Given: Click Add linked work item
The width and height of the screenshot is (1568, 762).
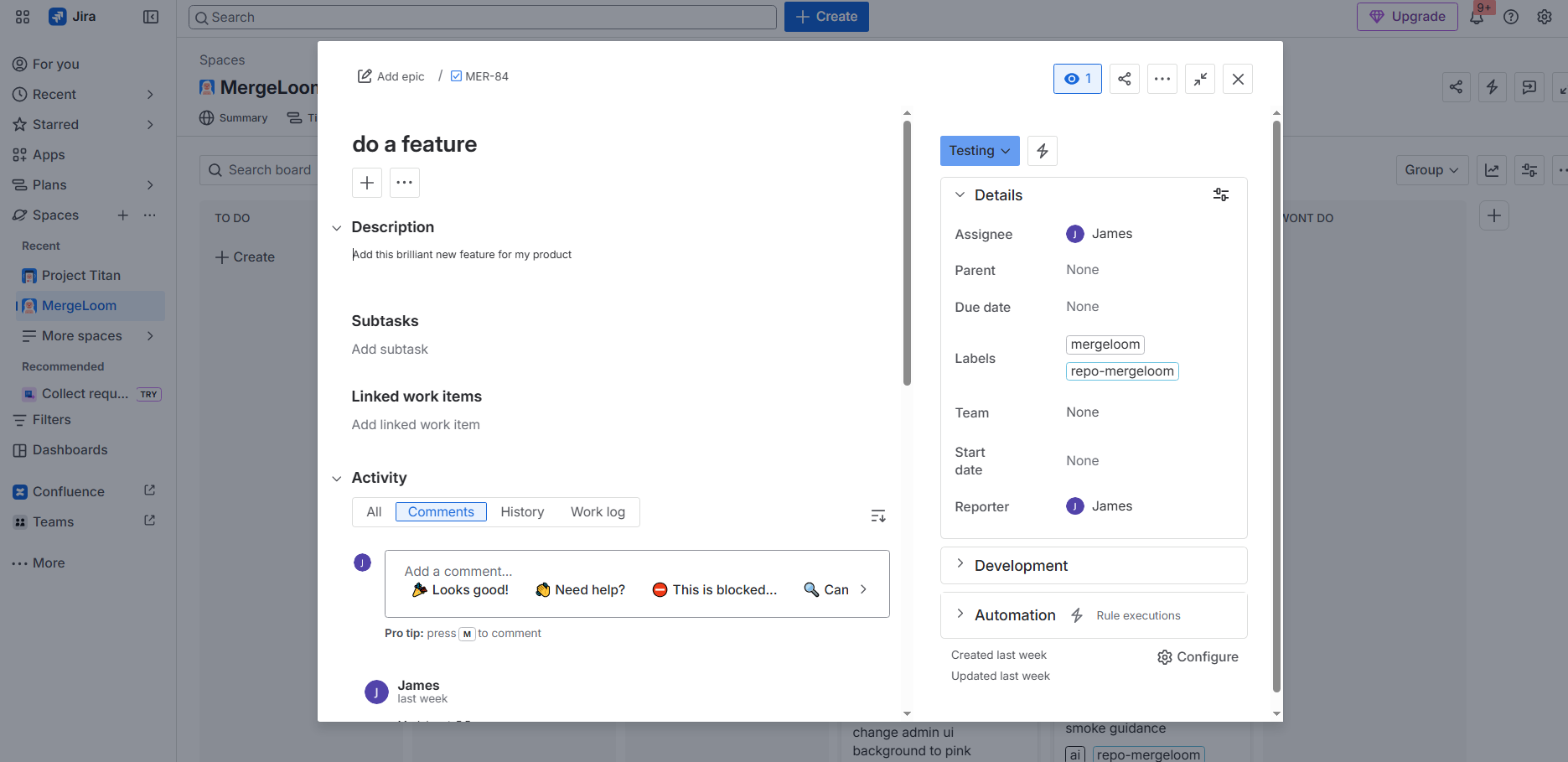Looking at the screenshot, I should pyautogui.click(x=416, y=425).
